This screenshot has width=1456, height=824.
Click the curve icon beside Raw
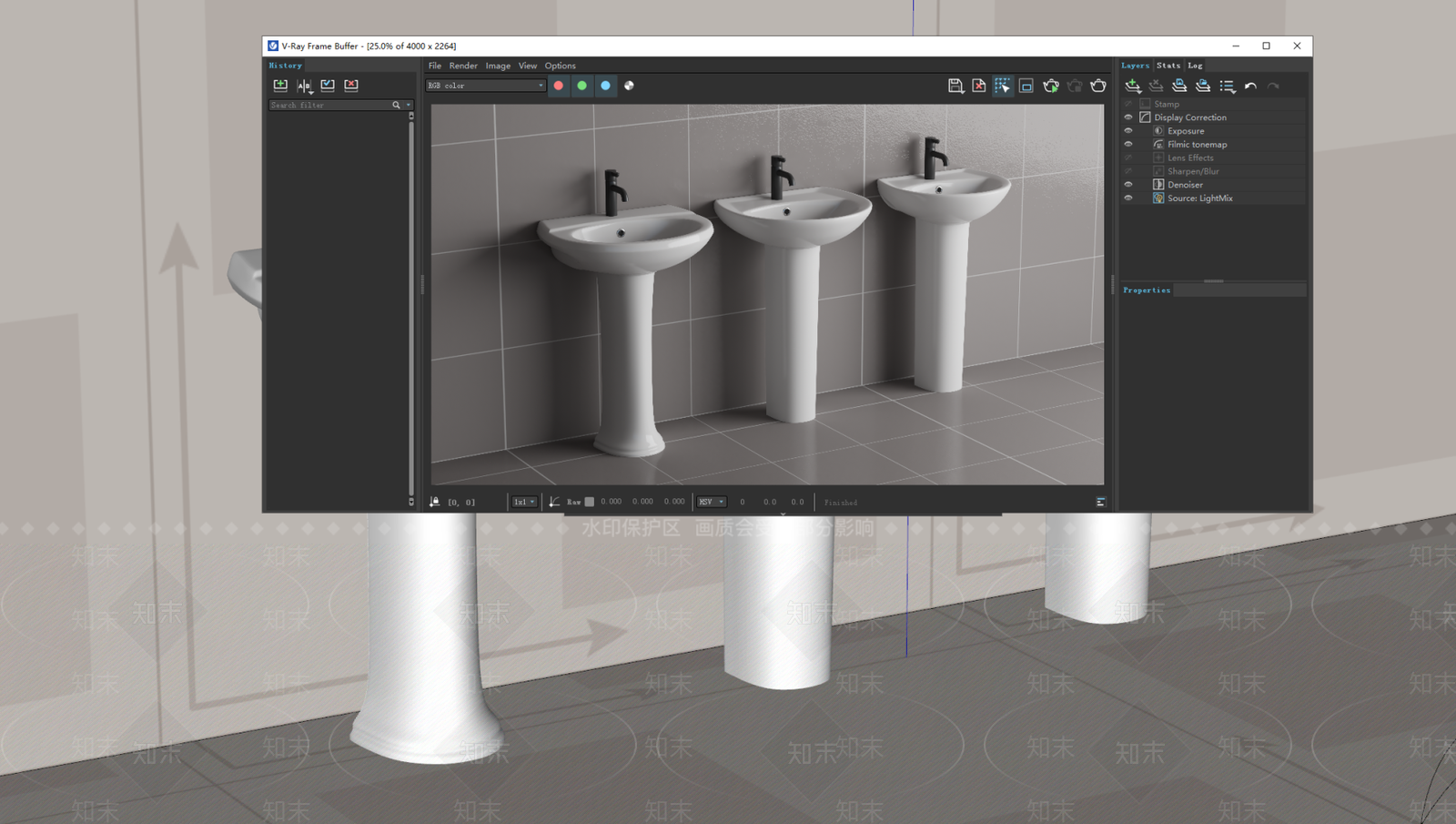pos(554,502)
